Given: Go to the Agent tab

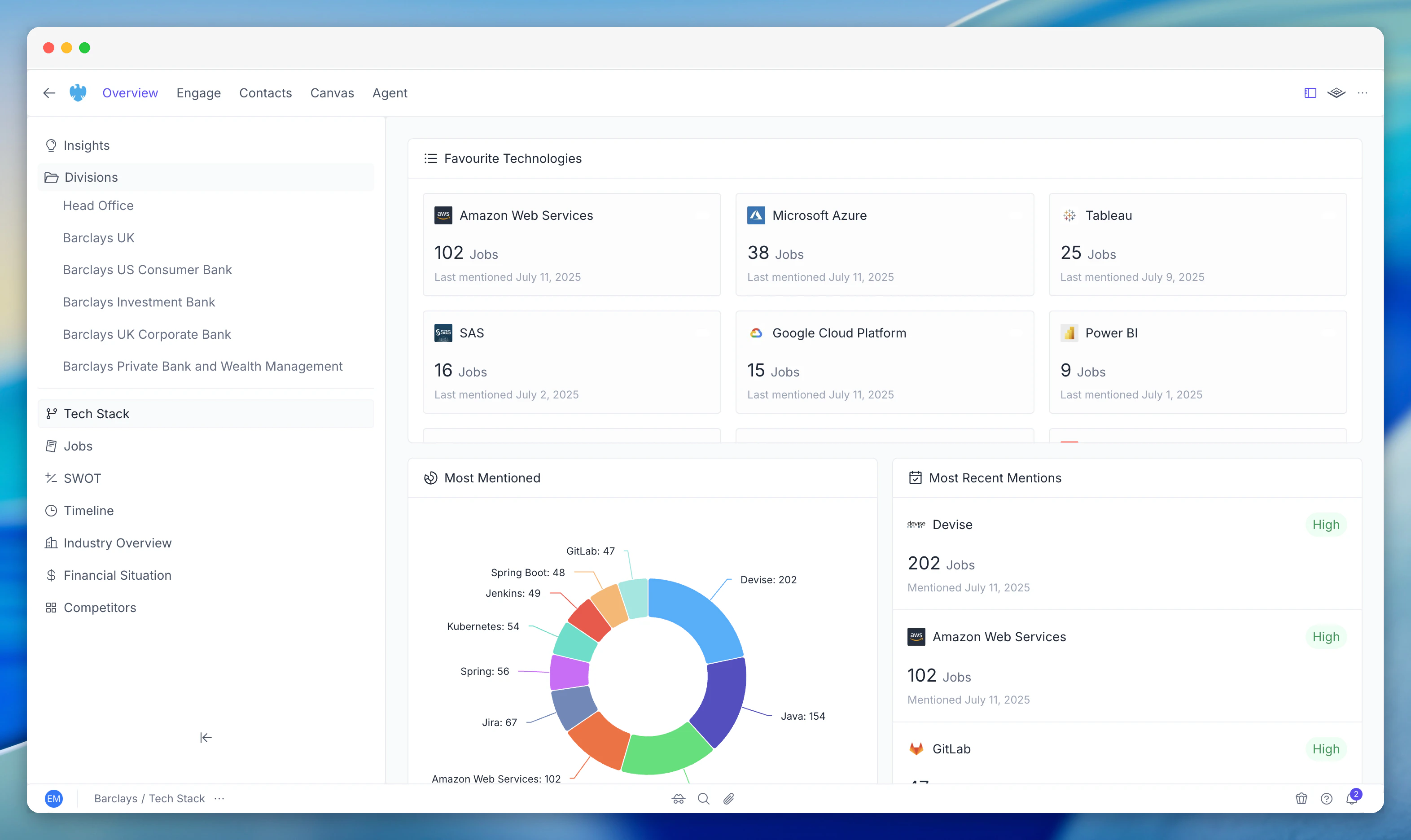Looking at the screenshot, I should coord(390,93).
